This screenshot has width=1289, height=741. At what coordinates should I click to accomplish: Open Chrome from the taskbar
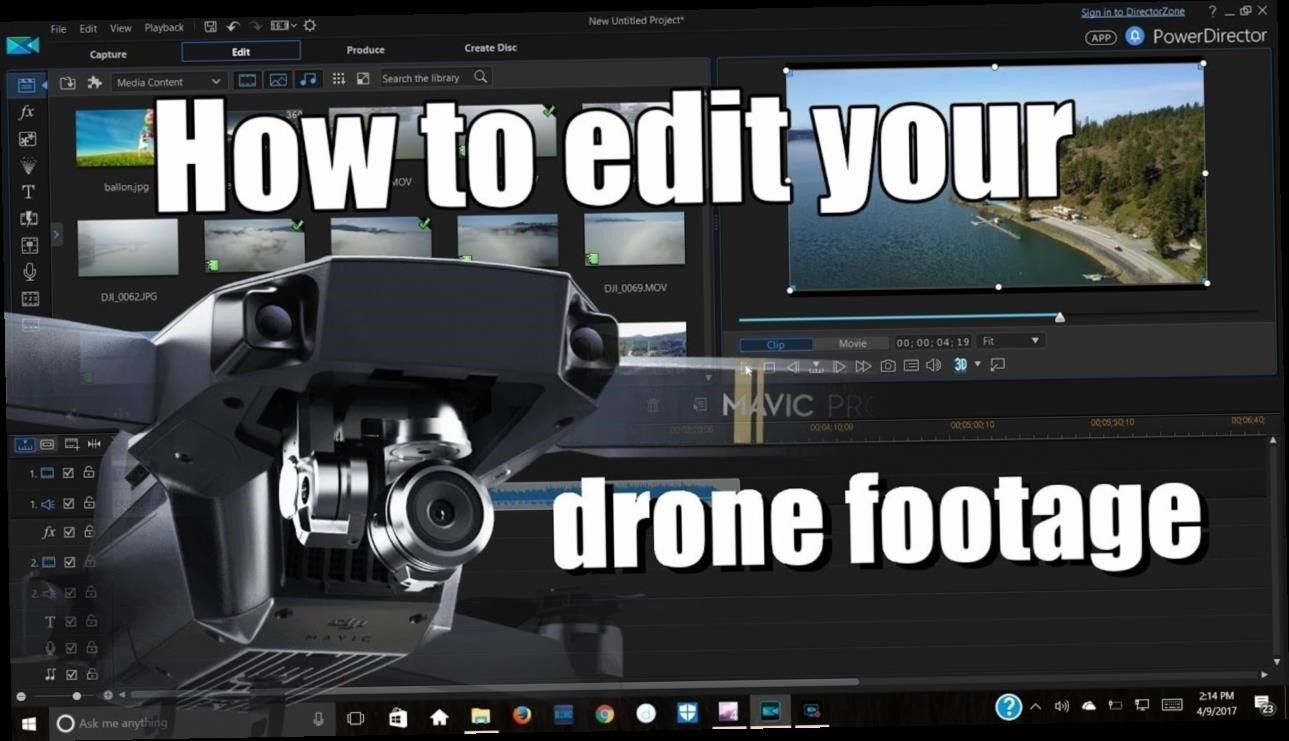(x=604, y=714)
